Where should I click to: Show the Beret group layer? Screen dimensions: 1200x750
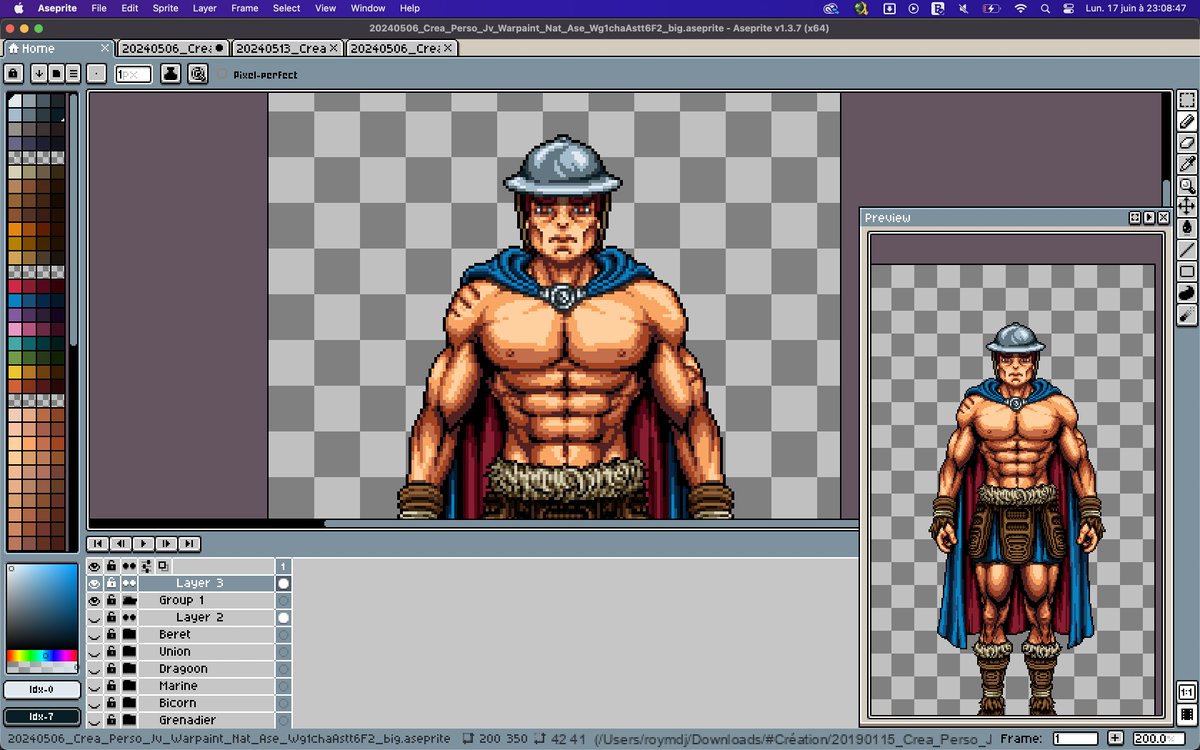[x=95, y=634]
